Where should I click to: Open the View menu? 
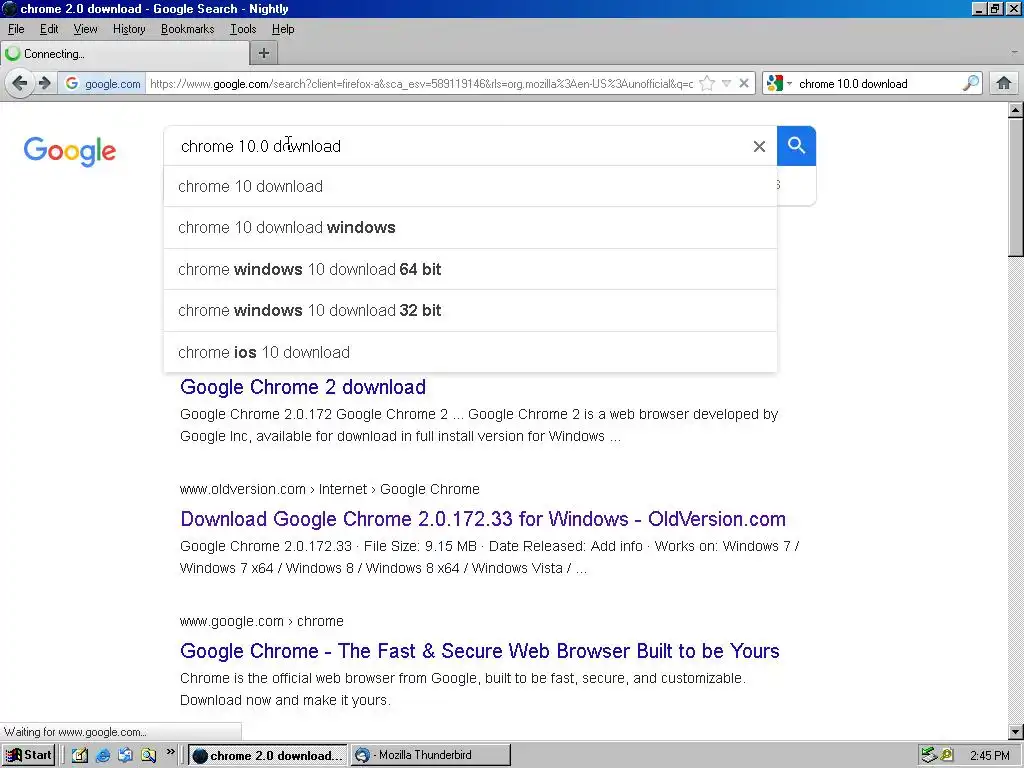click(x=85, y=29)
